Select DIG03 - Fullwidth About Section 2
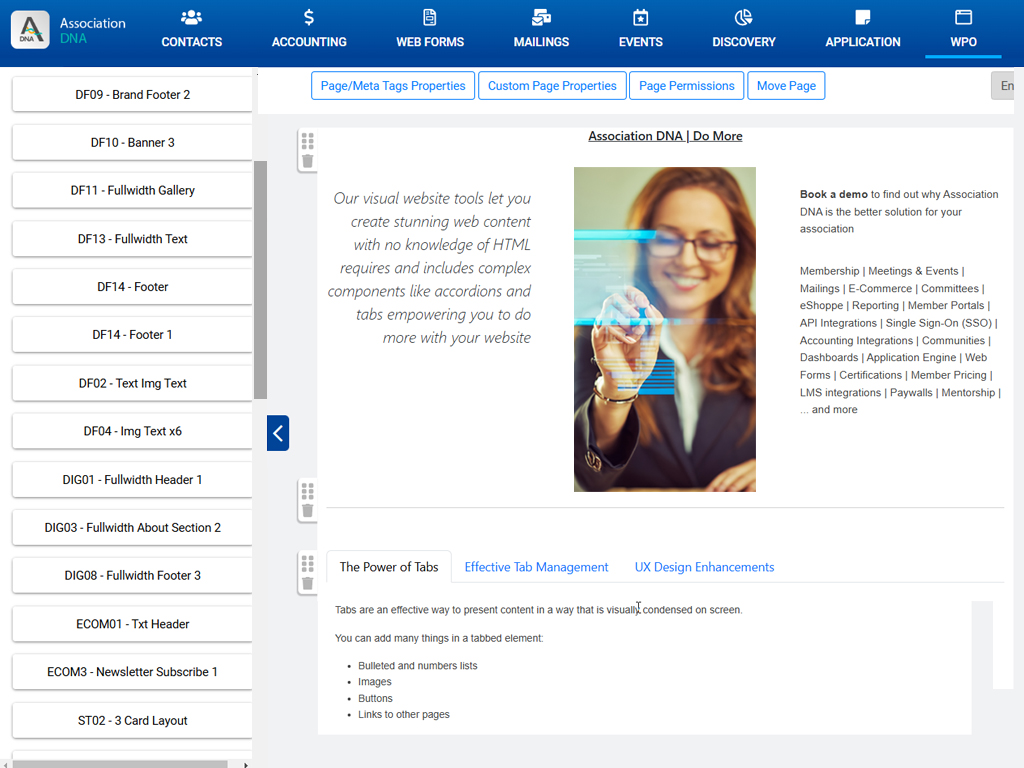Viewport: 1024px width, 768px height. click(133, 527)
